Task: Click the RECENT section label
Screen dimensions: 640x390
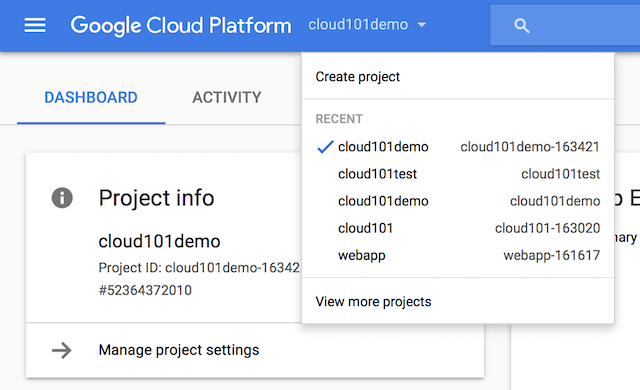Action: (339, 119)
